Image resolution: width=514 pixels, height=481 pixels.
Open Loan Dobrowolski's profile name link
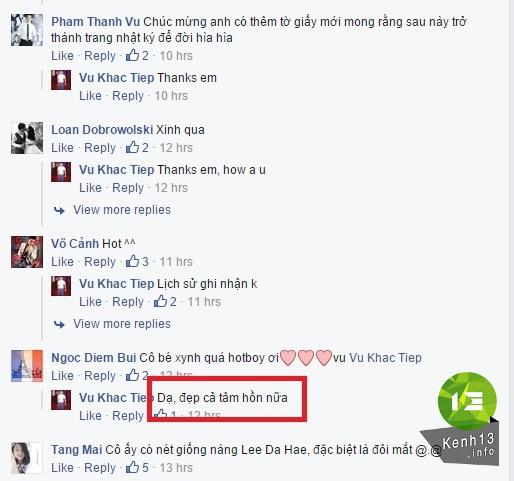[x=102, y=130]
